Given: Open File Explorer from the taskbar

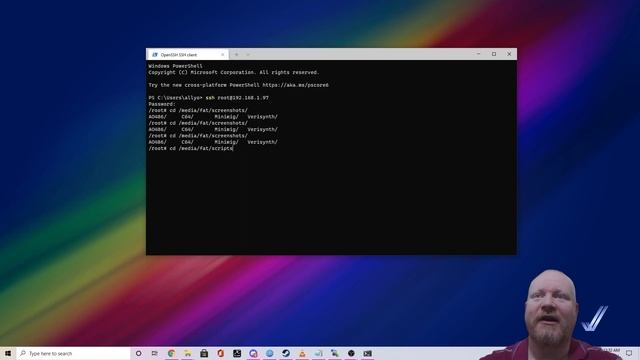Looking at the screenshot, I should pyautogui.click(x=188, y=353).
